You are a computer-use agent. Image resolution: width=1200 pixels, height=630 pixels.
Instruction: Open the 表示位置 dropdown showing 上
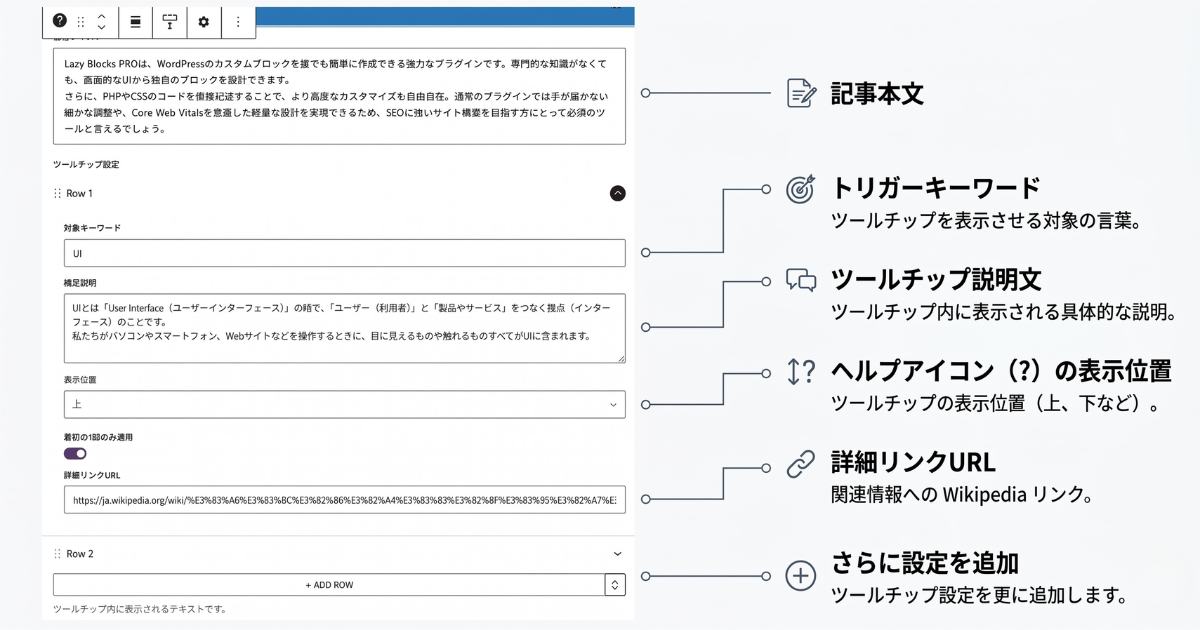pos(344,404)
